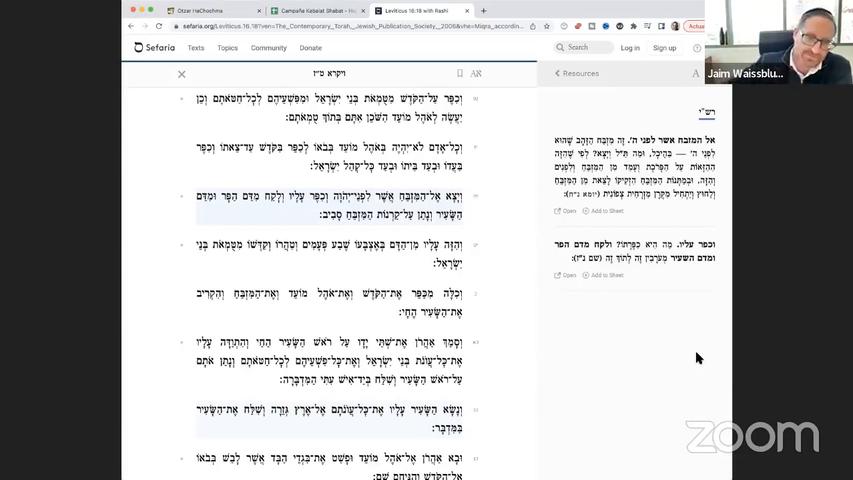Click the Sefaria logo

pos(154,48)
